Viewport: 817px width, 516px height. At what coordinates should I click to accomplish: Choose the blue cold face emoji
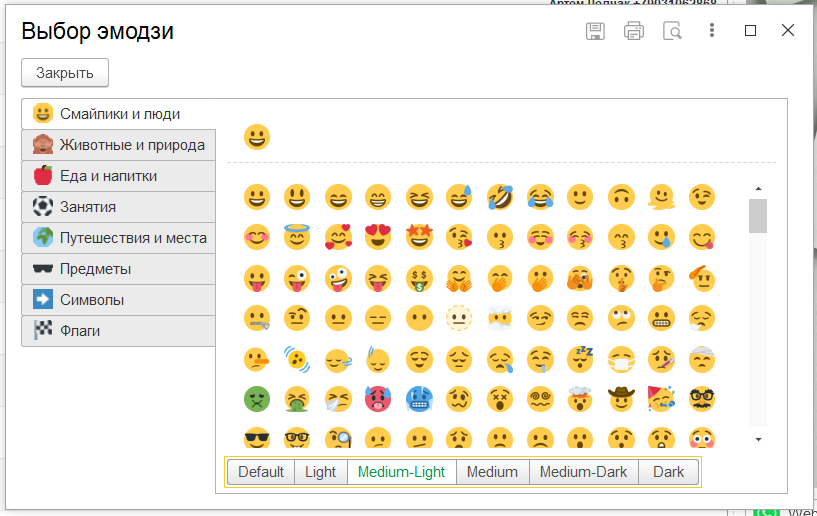pyautogui.click(x=419, y=400)
